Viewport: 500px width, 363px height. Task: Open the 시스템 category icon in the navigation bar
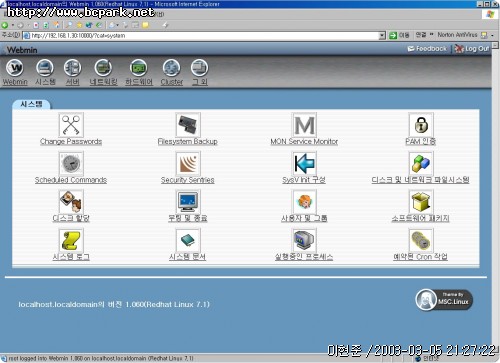pyautogui.click(x=45, y=68)
